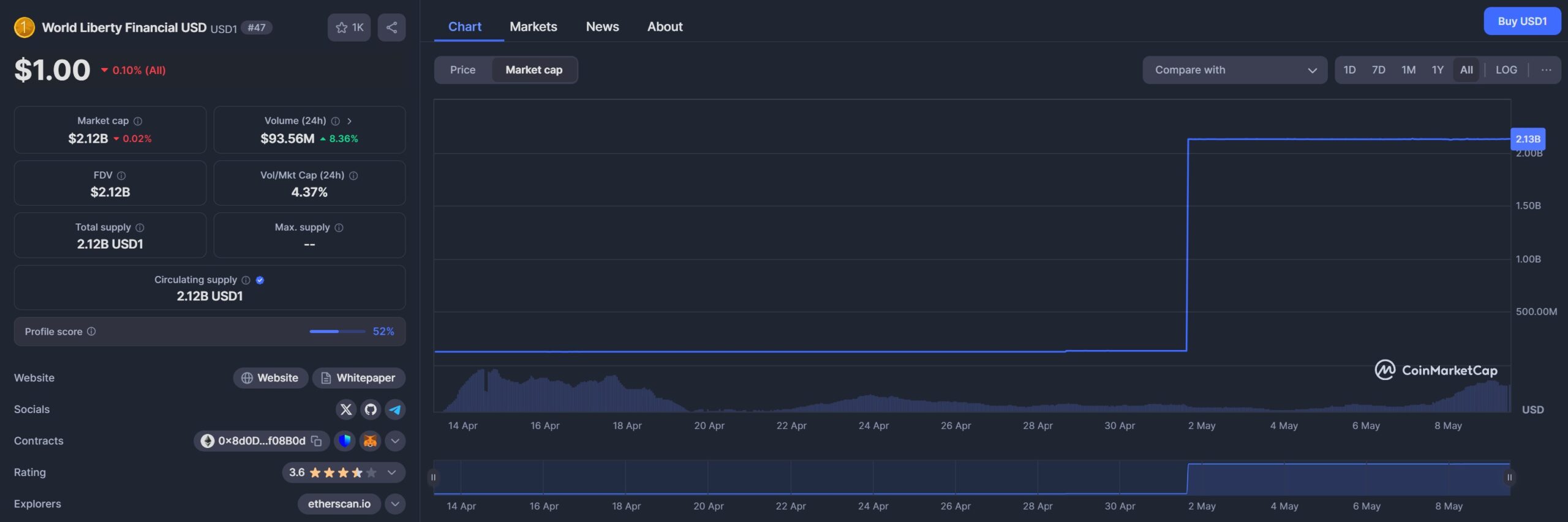The image size is (1568, 522).
Task: Switch to the Chart tab
Action: 465,27
